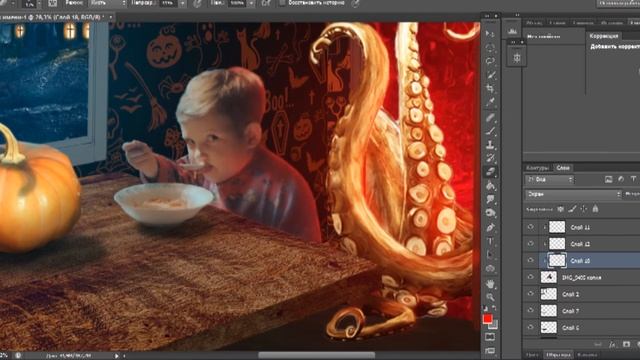The height and width of the screenshot is (360, 640).
Task: Select the Path Selection tool
Action: point(490,255)
